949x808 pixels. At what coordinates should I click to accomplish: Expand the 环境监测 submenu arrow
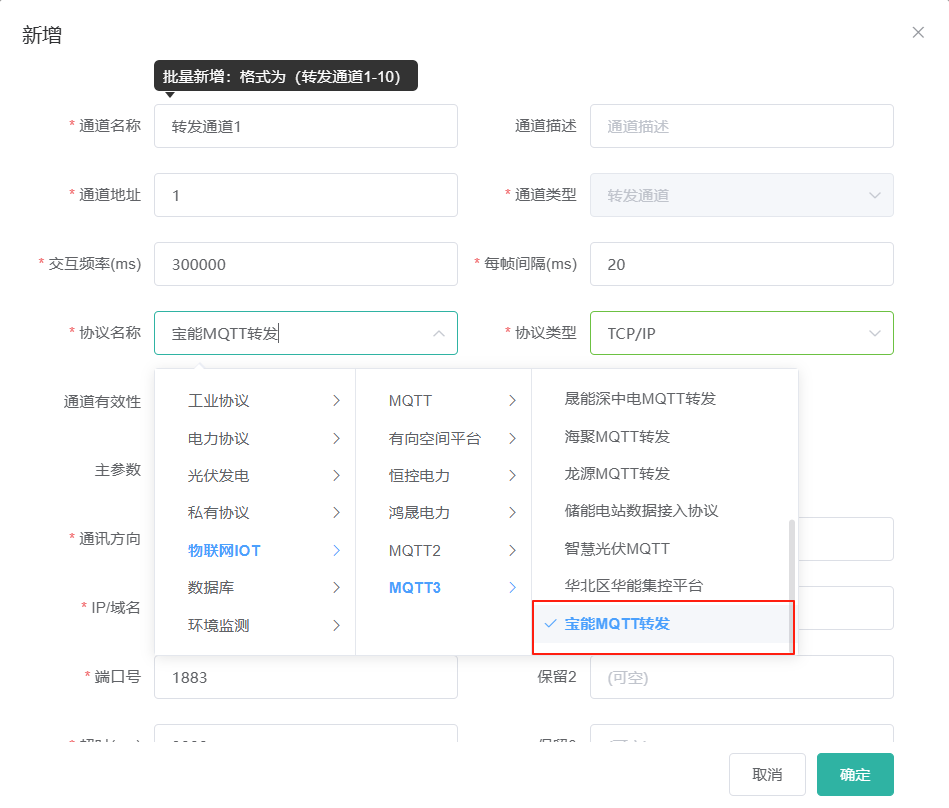pyautogui.click(x=336, y=626)
